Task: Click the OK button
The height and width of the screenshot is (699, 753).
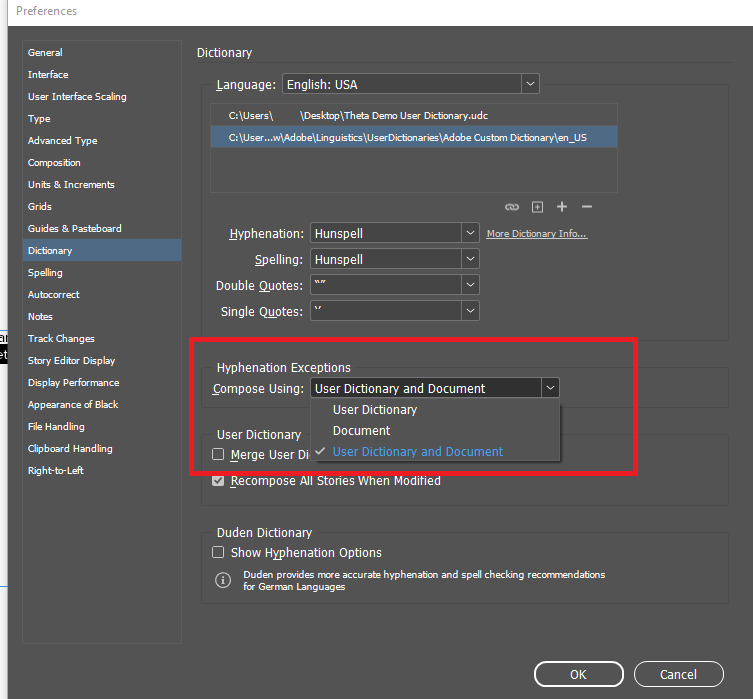Action: pos(578,674)
